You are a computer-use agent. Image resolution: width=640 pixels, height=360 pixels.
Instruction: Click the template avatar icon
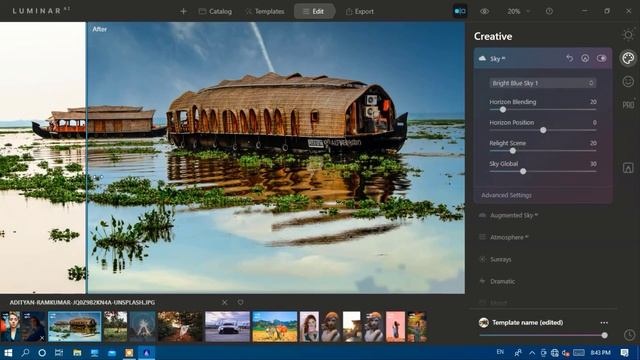(484, 322)
